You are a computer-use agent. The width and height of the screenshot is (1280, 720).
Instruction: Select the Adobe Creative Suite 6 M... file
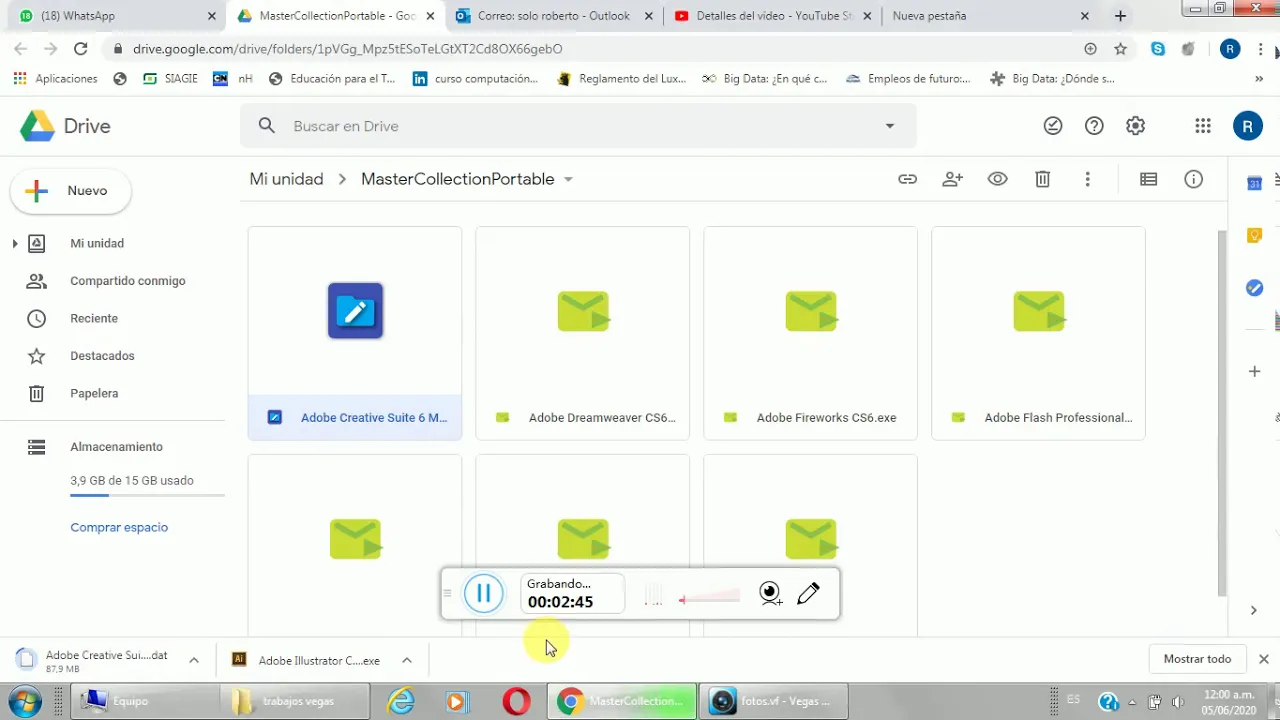click(355, 333)
